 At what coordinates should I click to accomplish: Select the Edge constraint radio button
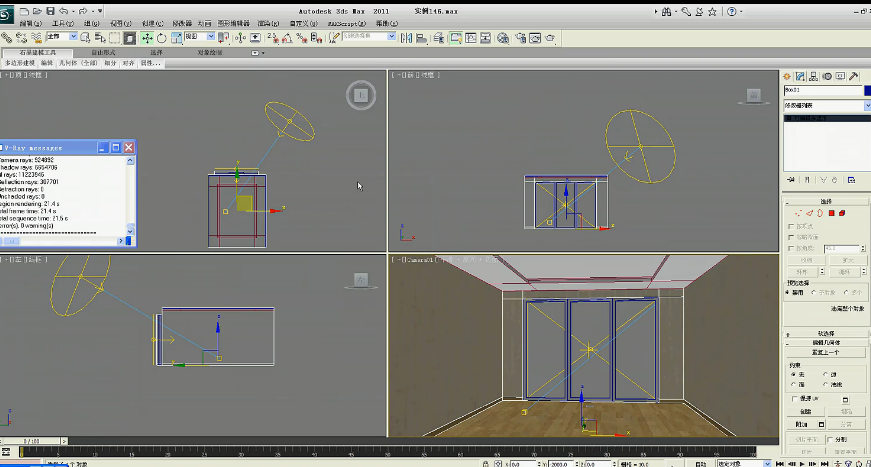(x=826, y=374)
